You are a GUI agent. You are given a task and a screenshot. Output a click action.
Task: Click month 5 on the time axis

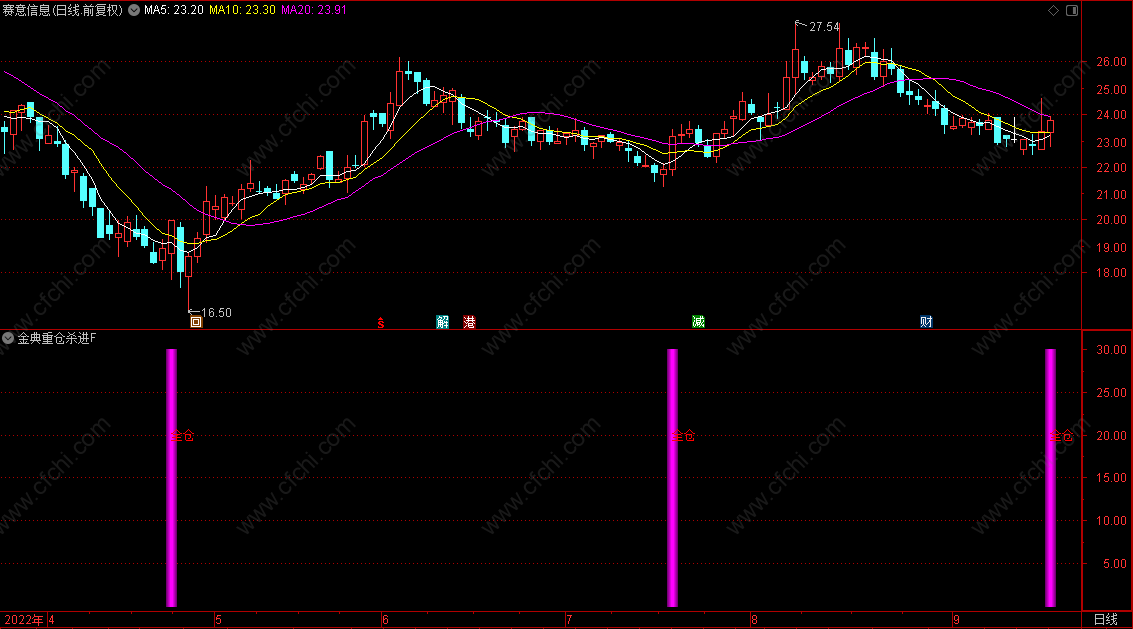[218, 620]
